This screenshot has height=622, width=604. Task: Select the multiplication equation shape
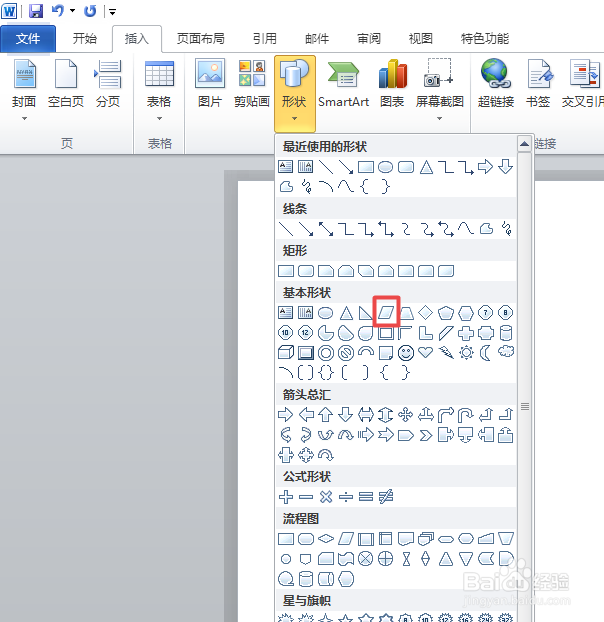(x=326, y=497)
